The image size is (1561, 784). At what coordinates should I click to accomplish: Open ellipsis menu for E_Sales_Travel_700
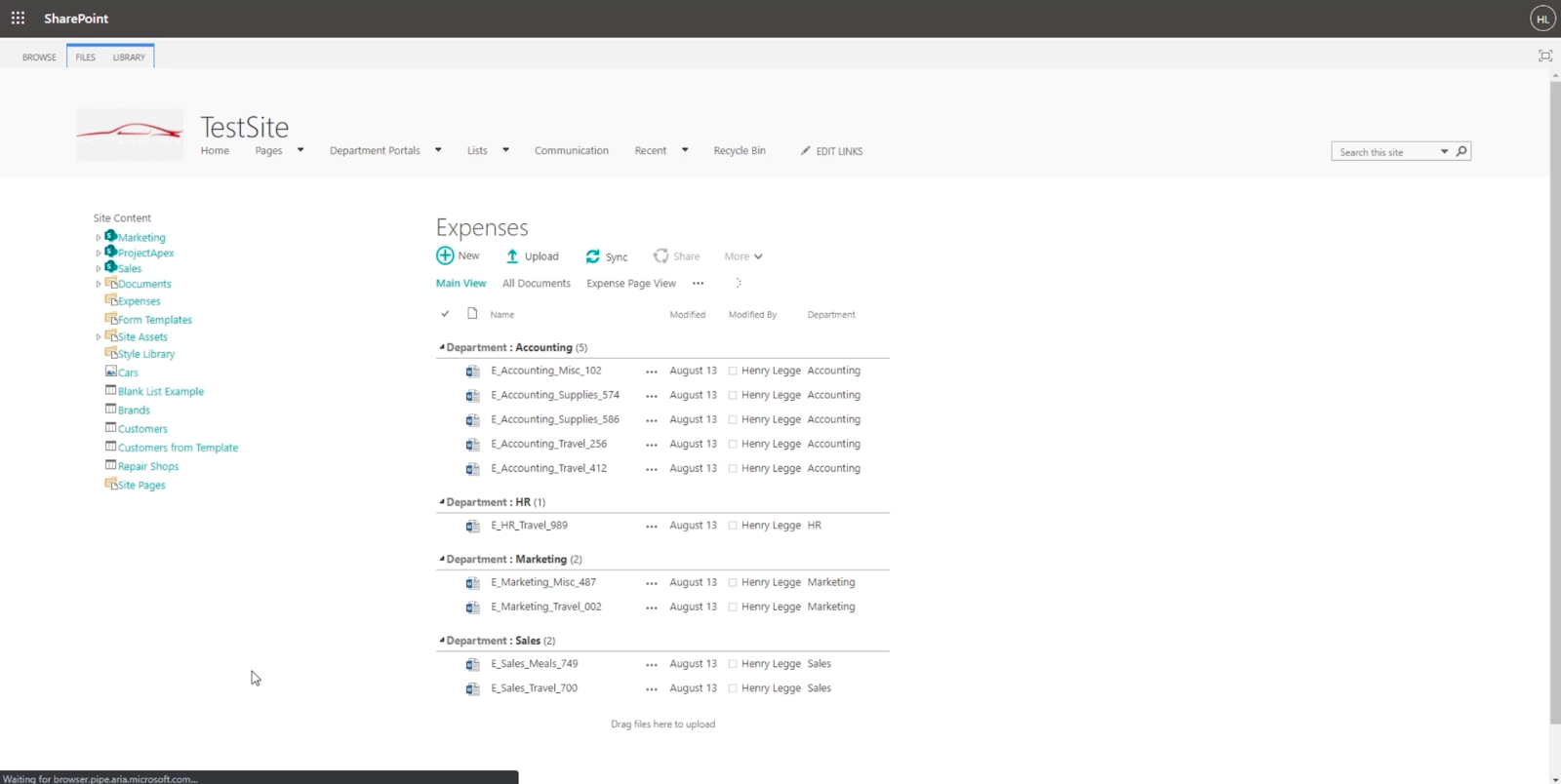(x=651, y=689)
